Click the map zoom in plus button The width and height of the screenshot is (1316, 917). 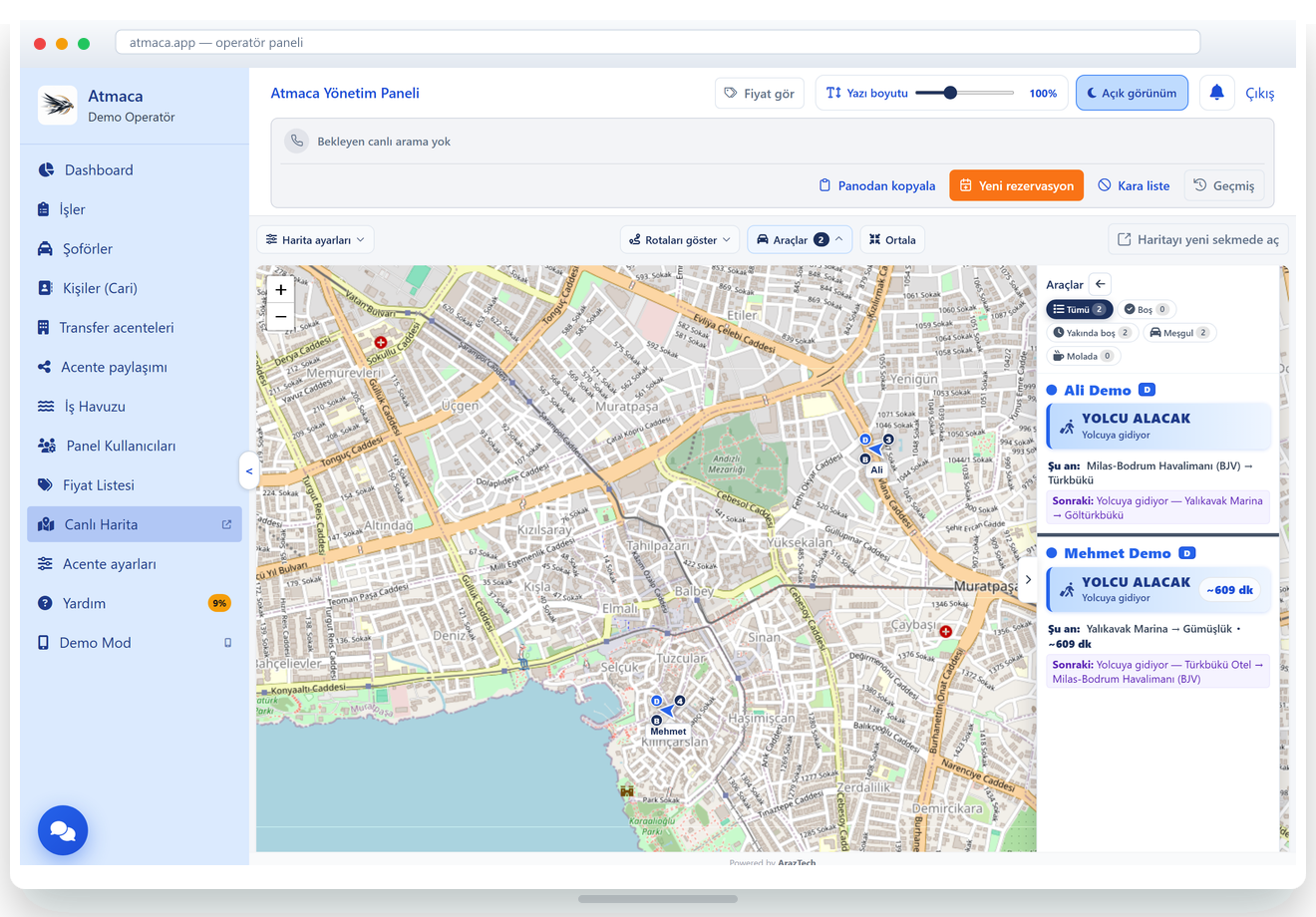coord(281,290)
